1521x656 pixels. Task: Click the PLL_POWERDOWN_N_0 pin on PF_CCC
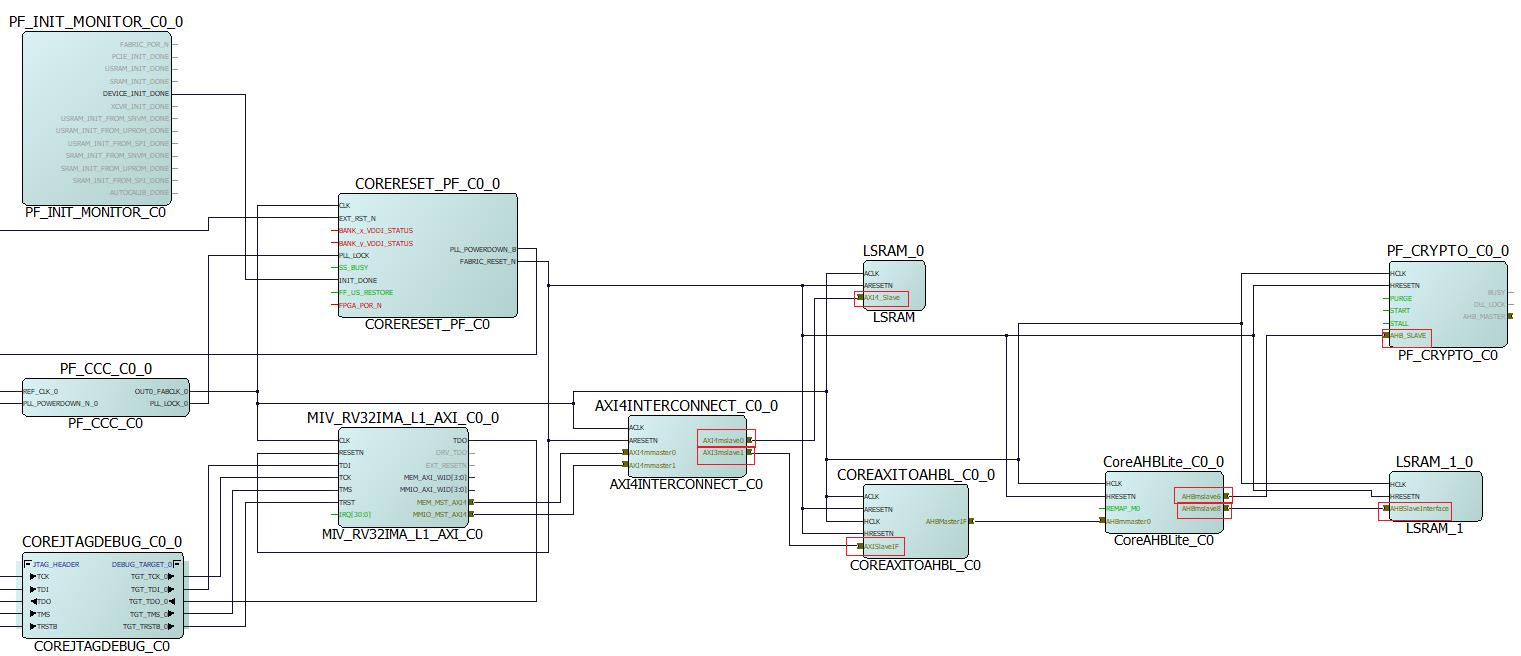61,403
